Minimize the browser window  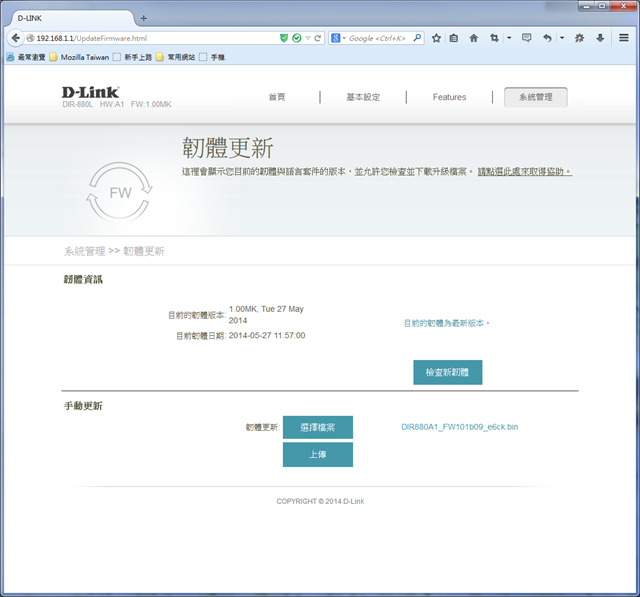(586, 6)
